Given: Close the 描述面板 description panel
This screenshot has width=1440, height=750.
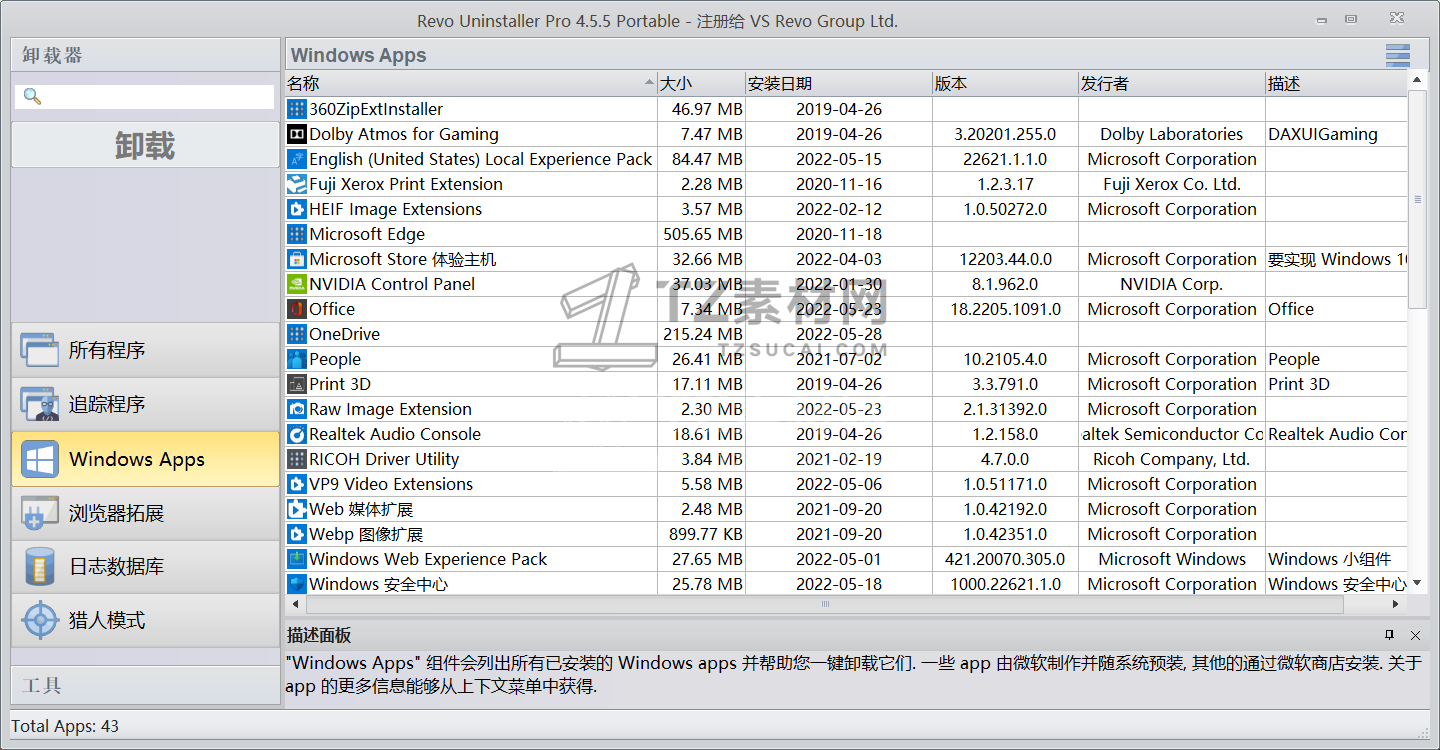Looking at the screenshot, I should coord(1415,635).
